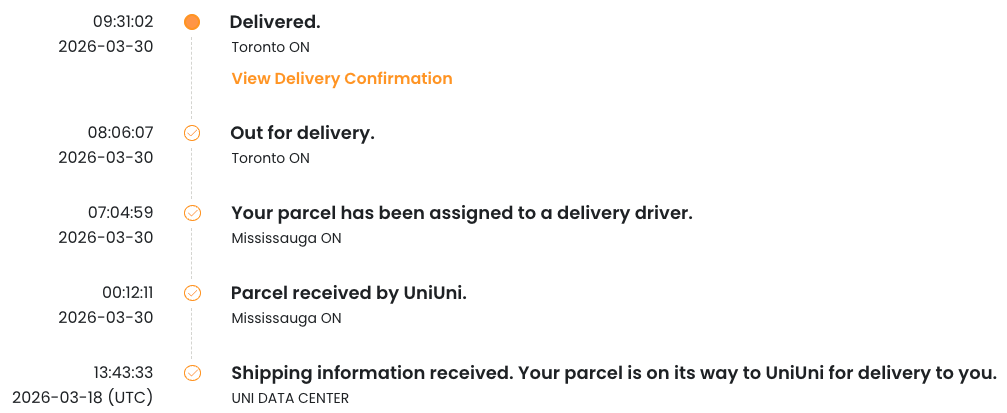Click the 2026-03-18 (UTC) date
Viewport: 1007px width, 413px height.
83,398
